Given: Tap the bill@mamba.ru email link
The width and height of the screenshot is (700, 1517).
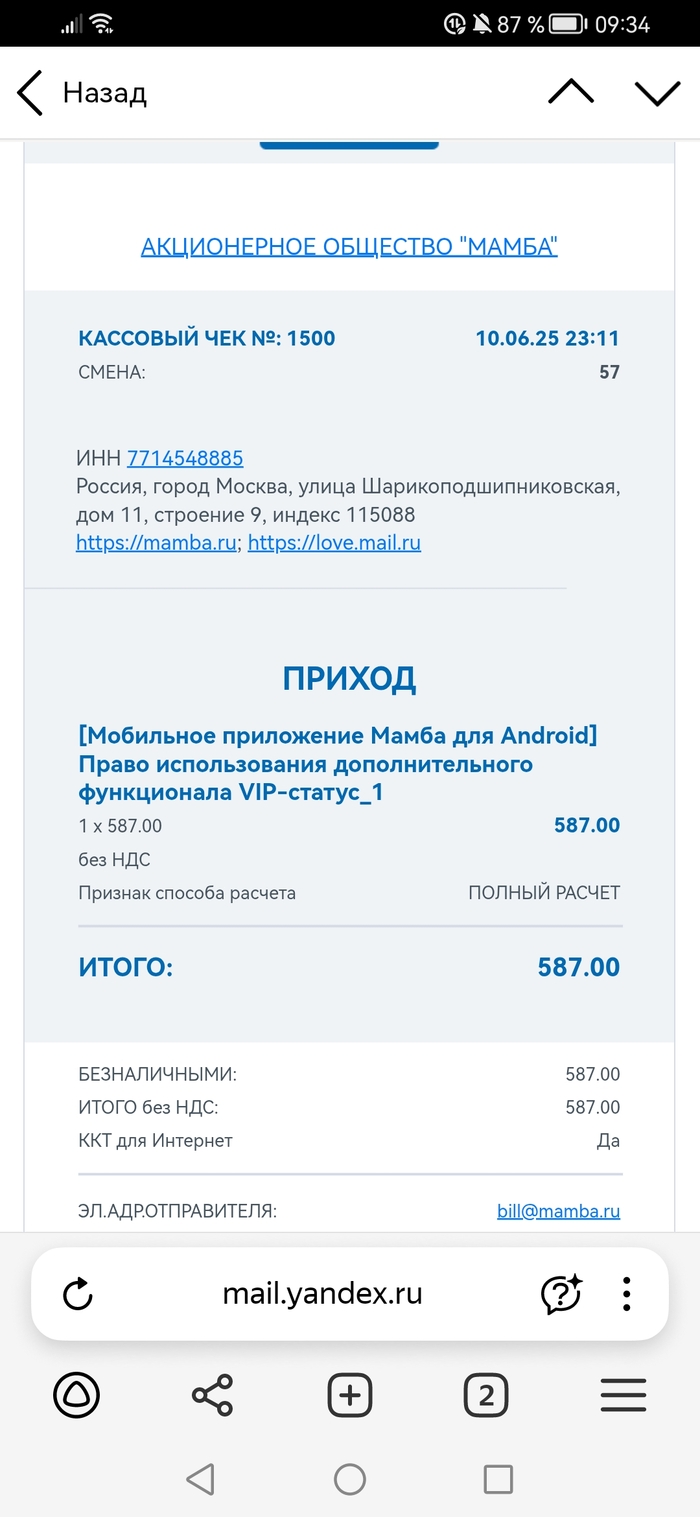Looking at the screenshot, I should pos(558,1211).
